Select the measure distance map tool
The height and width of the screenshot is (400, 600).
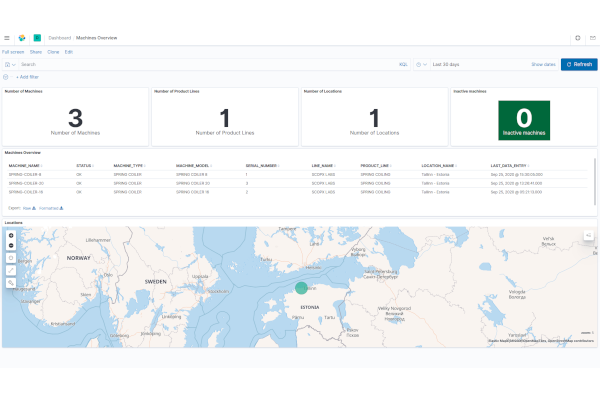tap(11, 270)
